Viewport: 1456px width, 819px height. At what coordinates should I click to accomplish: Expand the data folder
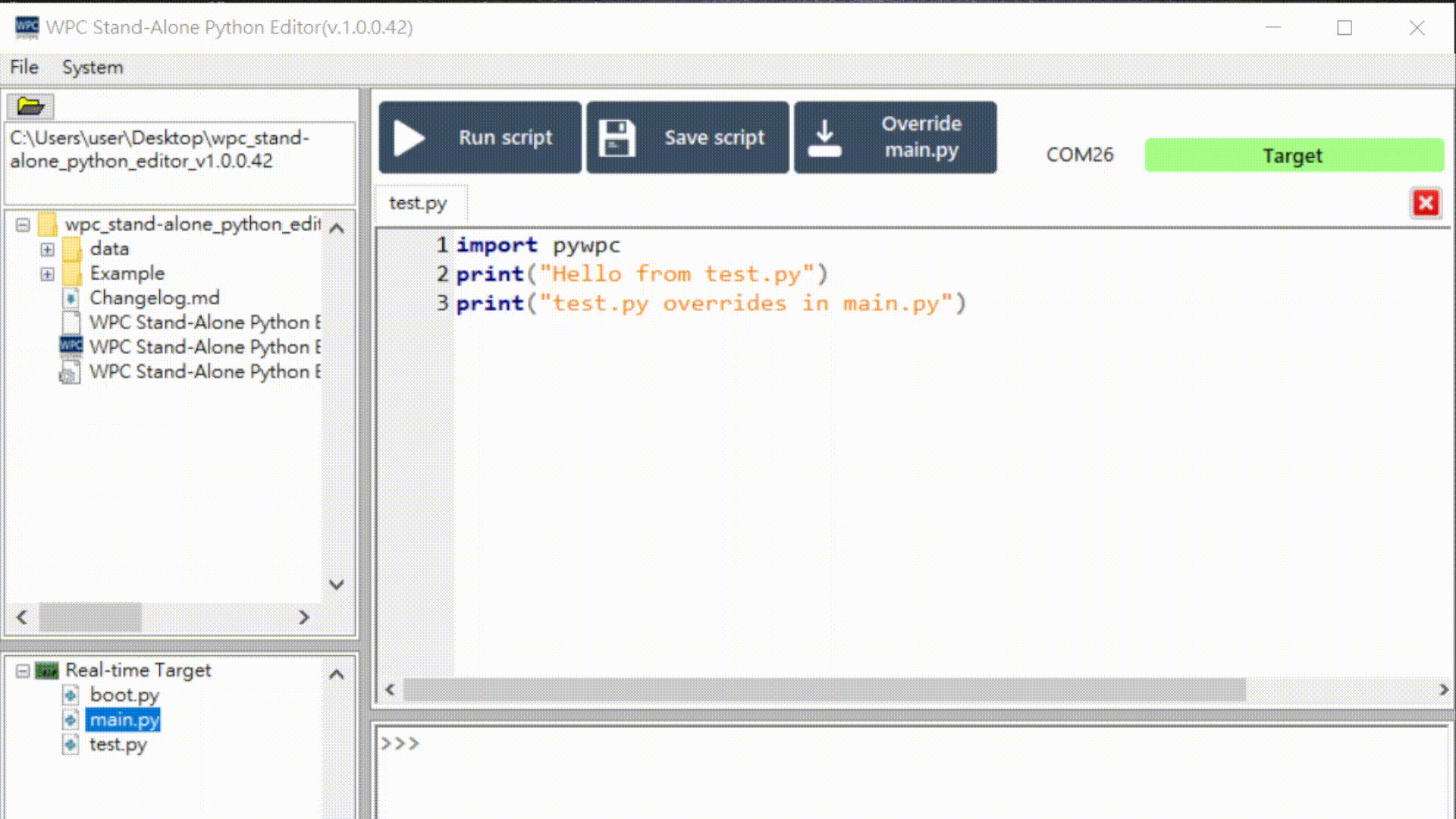pyautogui.click(x=47, y=249)
